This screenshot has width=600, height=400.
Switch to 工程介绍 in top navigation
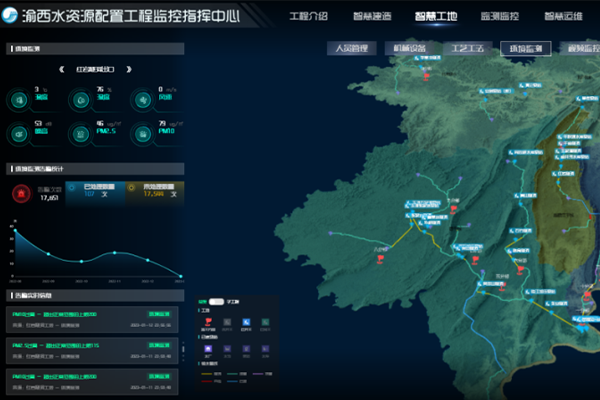308,17
